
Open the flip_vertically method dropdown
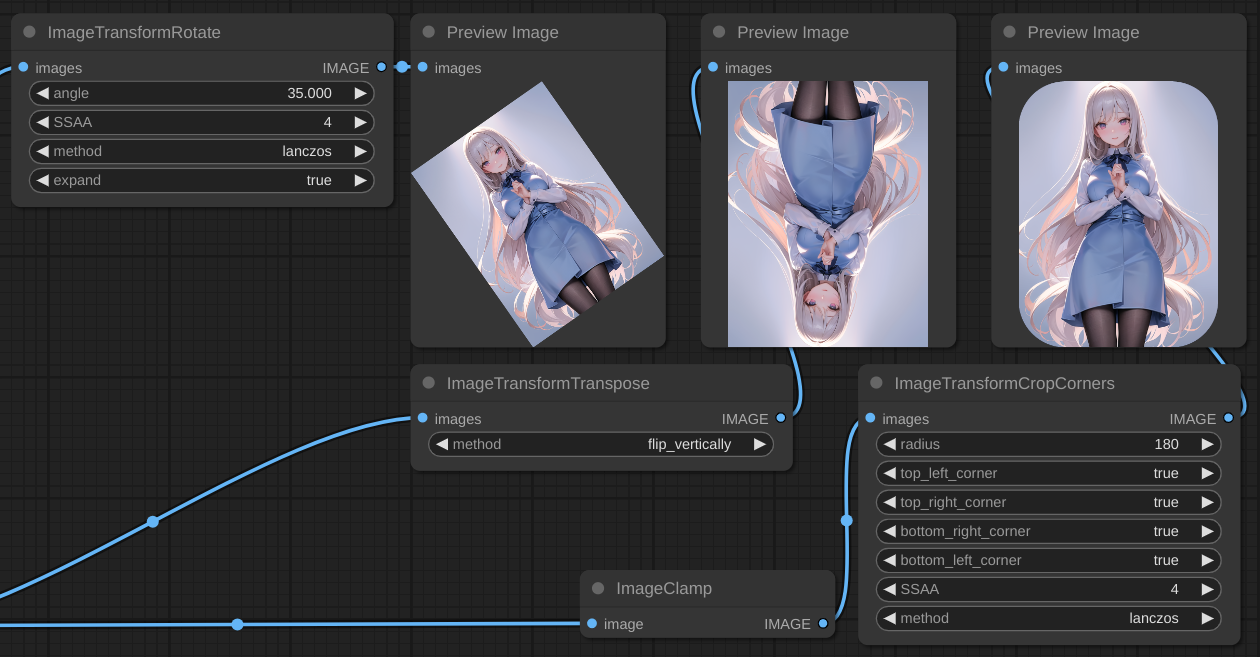coord(601,444)
